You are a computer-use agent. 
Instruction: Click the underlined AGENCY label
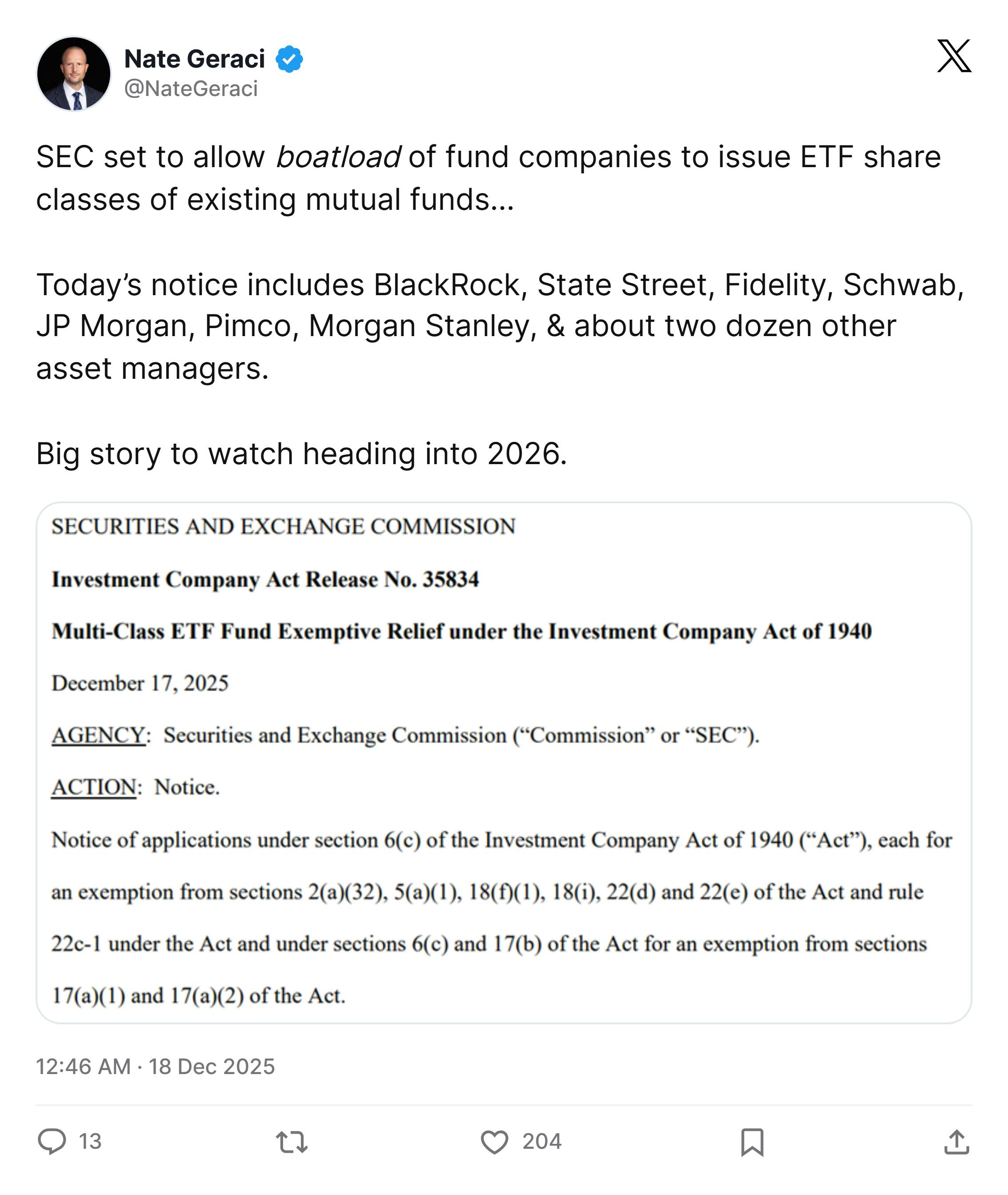[98, 735]
